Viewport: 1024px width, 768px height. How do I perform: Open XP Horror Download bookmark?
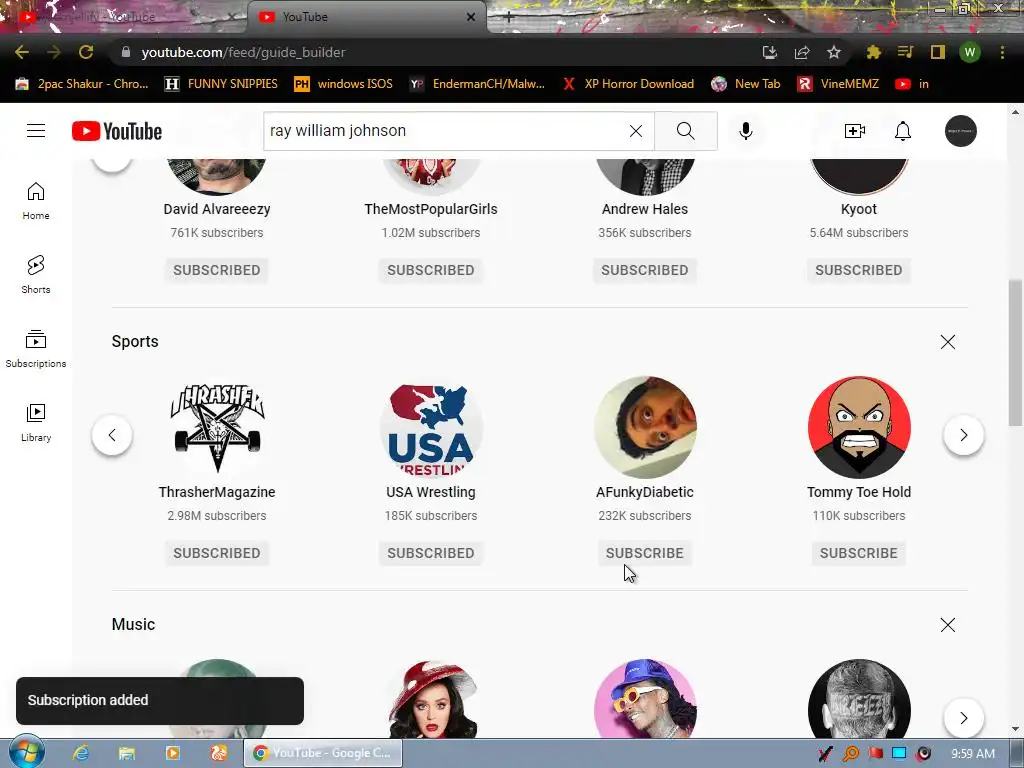tap(628, 84)
